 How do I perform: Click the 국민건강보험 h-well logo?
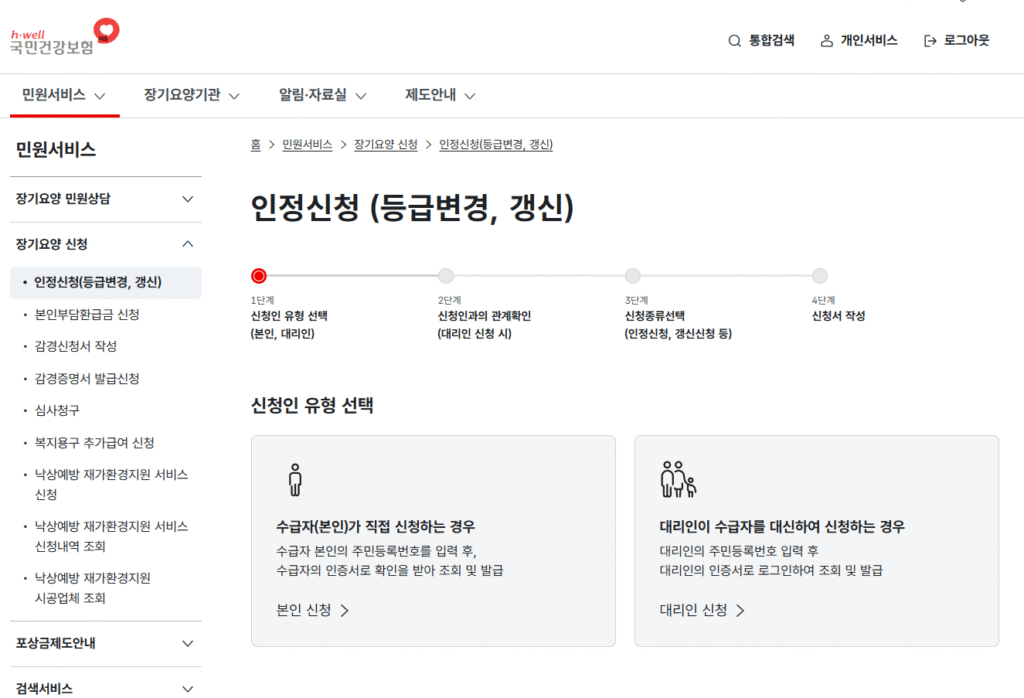tap(65, 37)
